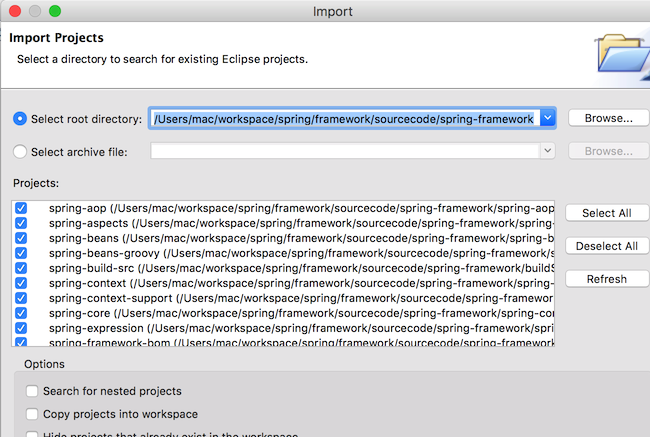Image resolution: width=650 pixels, height=437 pixels.
Task: Expand the root directory path dropdown
Action: (547, 118)
